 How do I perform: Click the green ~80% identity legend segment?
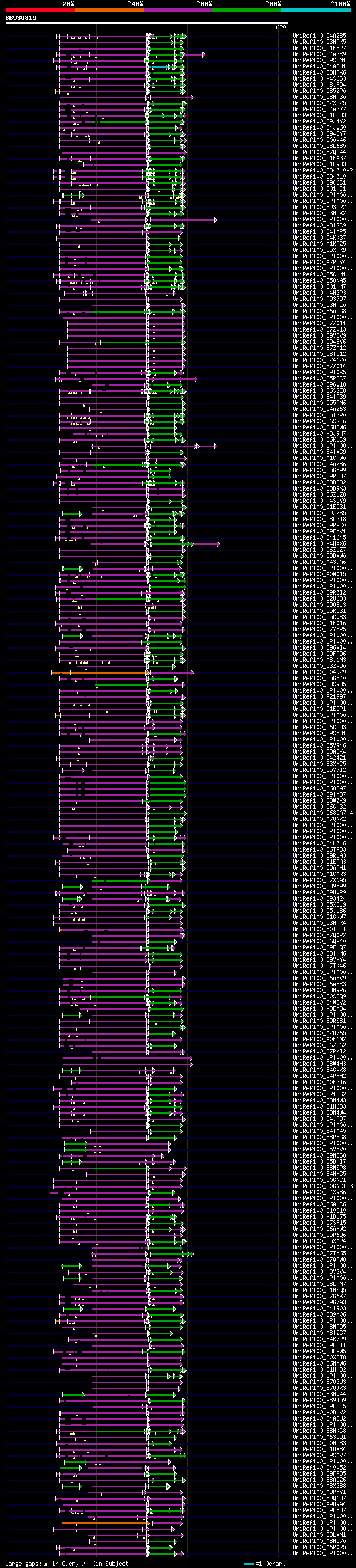coord(247,10)
